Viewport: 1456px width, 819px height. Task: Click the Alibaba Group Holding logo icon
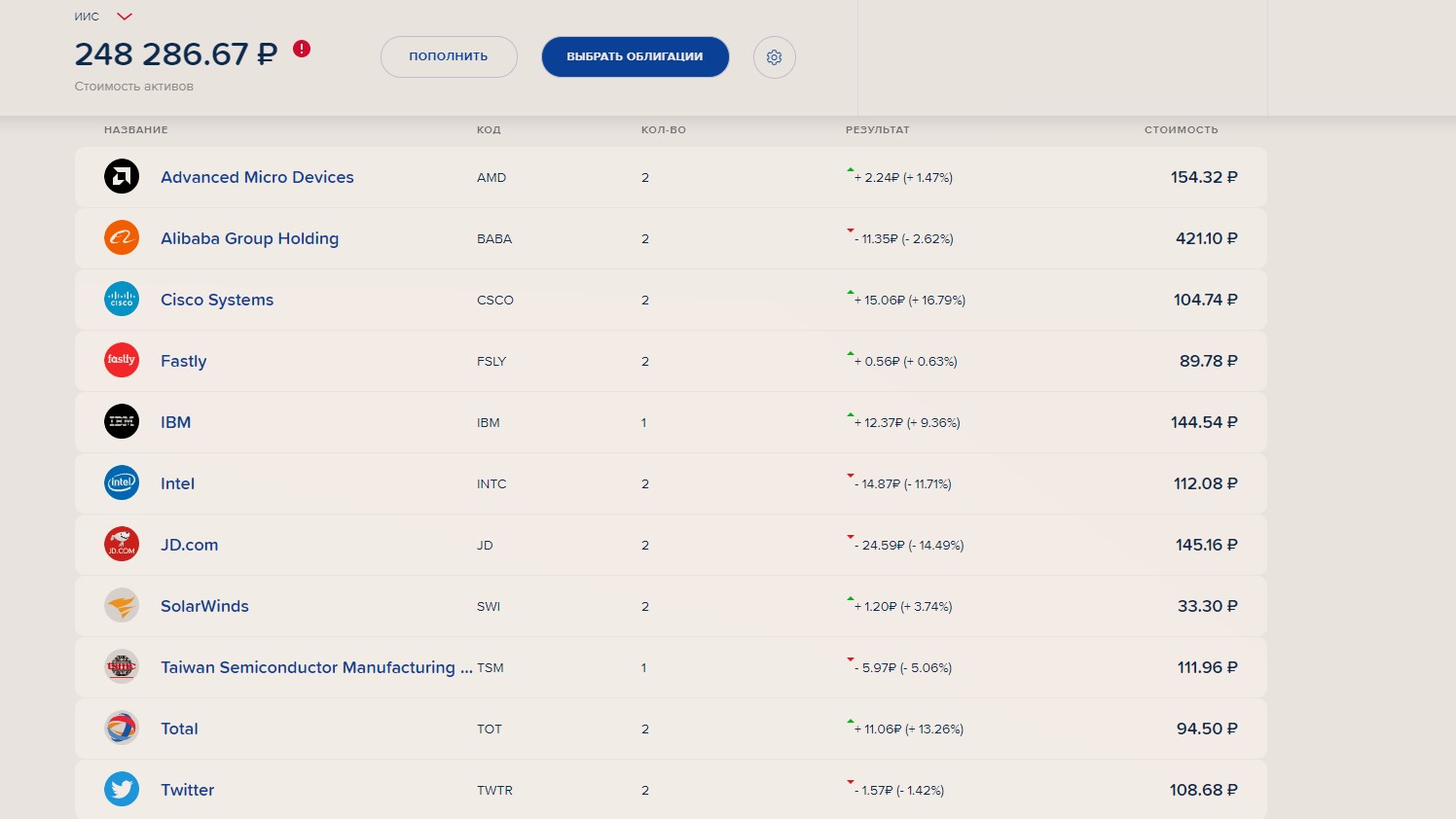pyautogui.click(x=122, y=237)
